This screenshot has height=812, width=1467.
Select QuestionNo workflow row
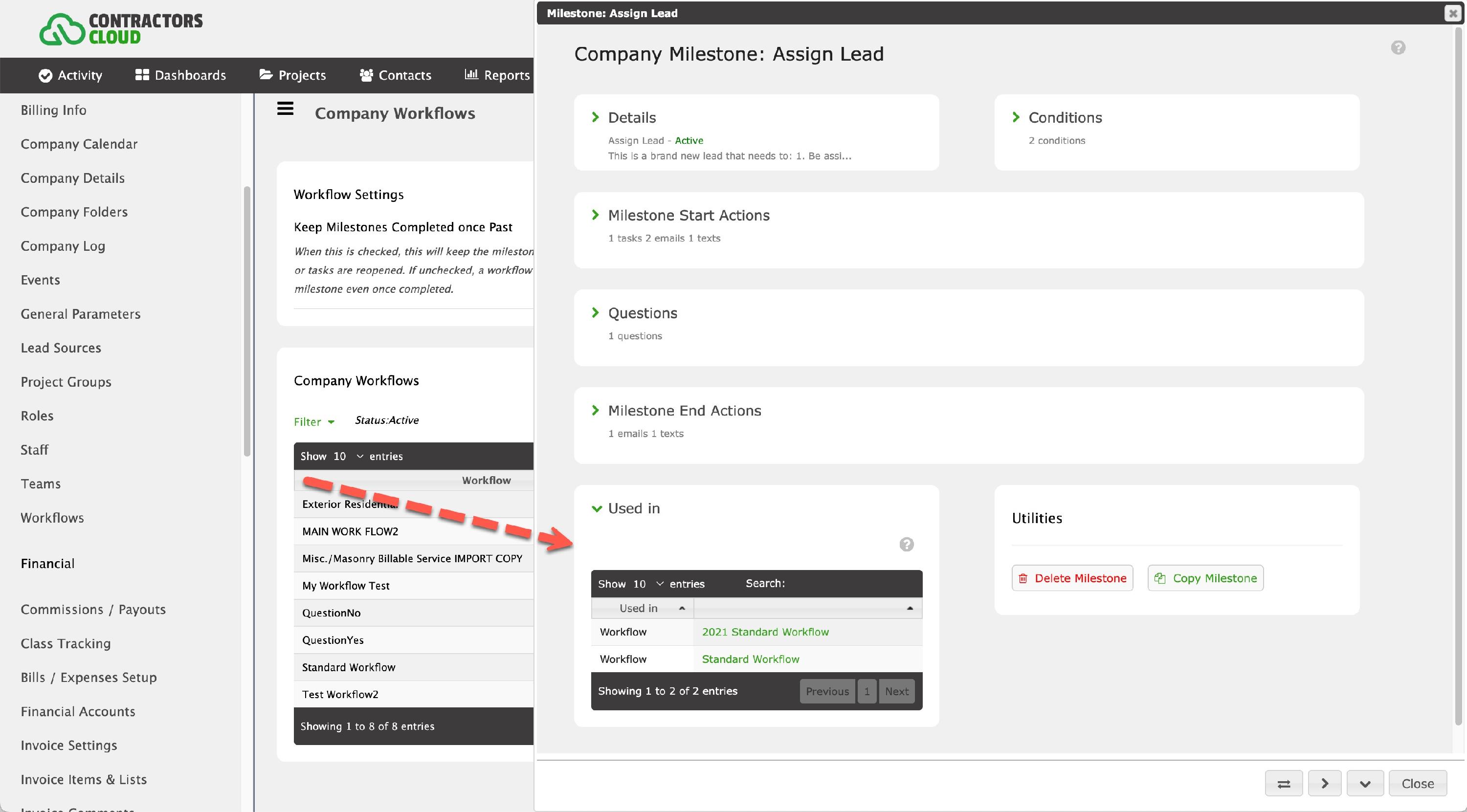click(x=413, y=613)
